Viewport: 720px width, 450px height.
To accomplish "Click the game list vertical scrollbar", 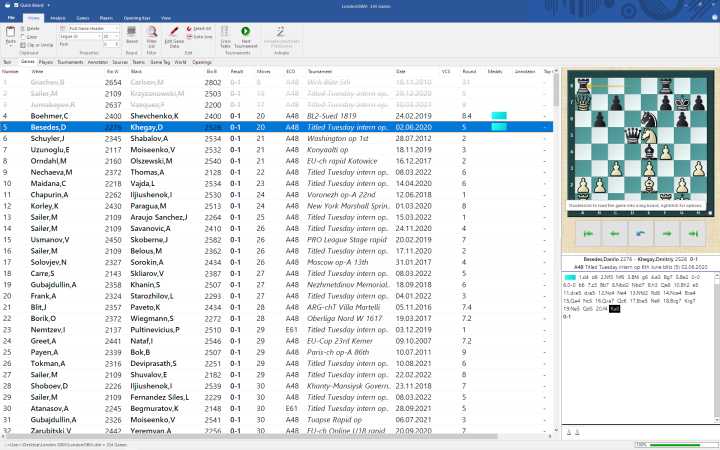I will click(556, 250).
